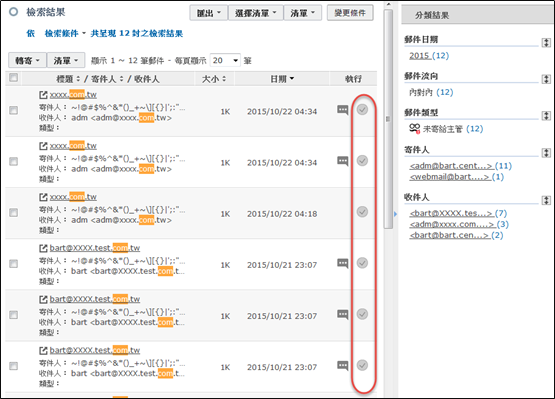The width and height of the screenshot is (555, 399).
Task: Click the 收件人 column header label
Action: point(147,79)
